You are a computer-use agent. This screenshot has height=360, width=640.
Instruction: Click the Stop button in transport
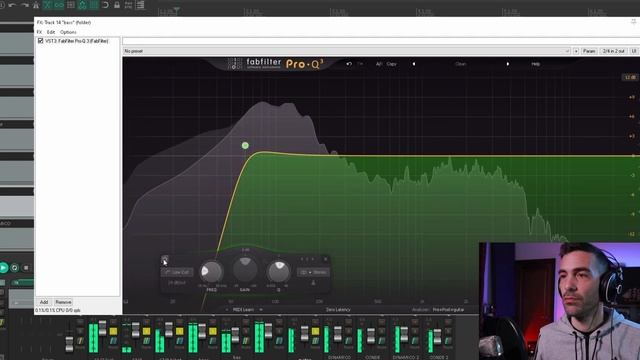[x=26, y=268]
